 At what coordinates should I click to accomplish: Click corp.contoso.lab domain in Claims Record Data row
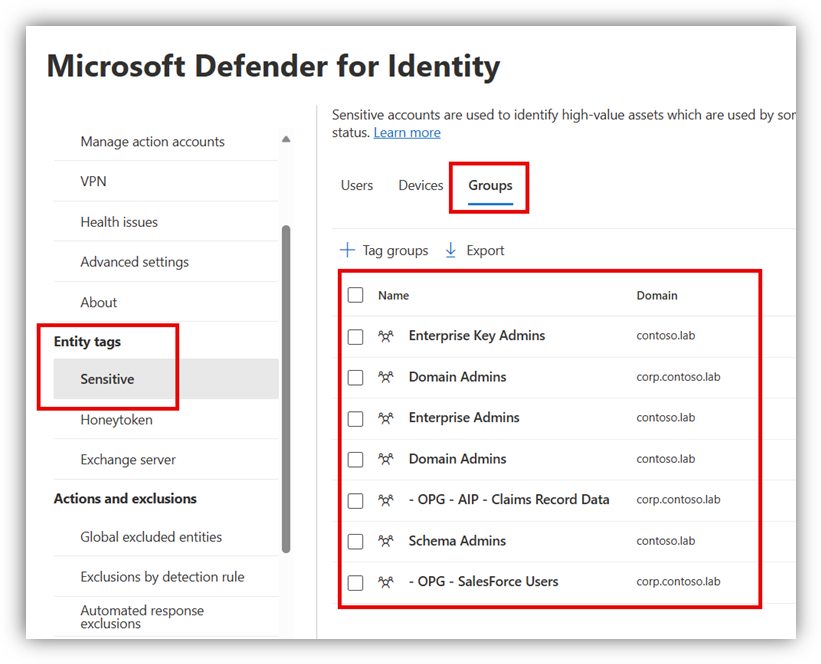tap(678, 500)
